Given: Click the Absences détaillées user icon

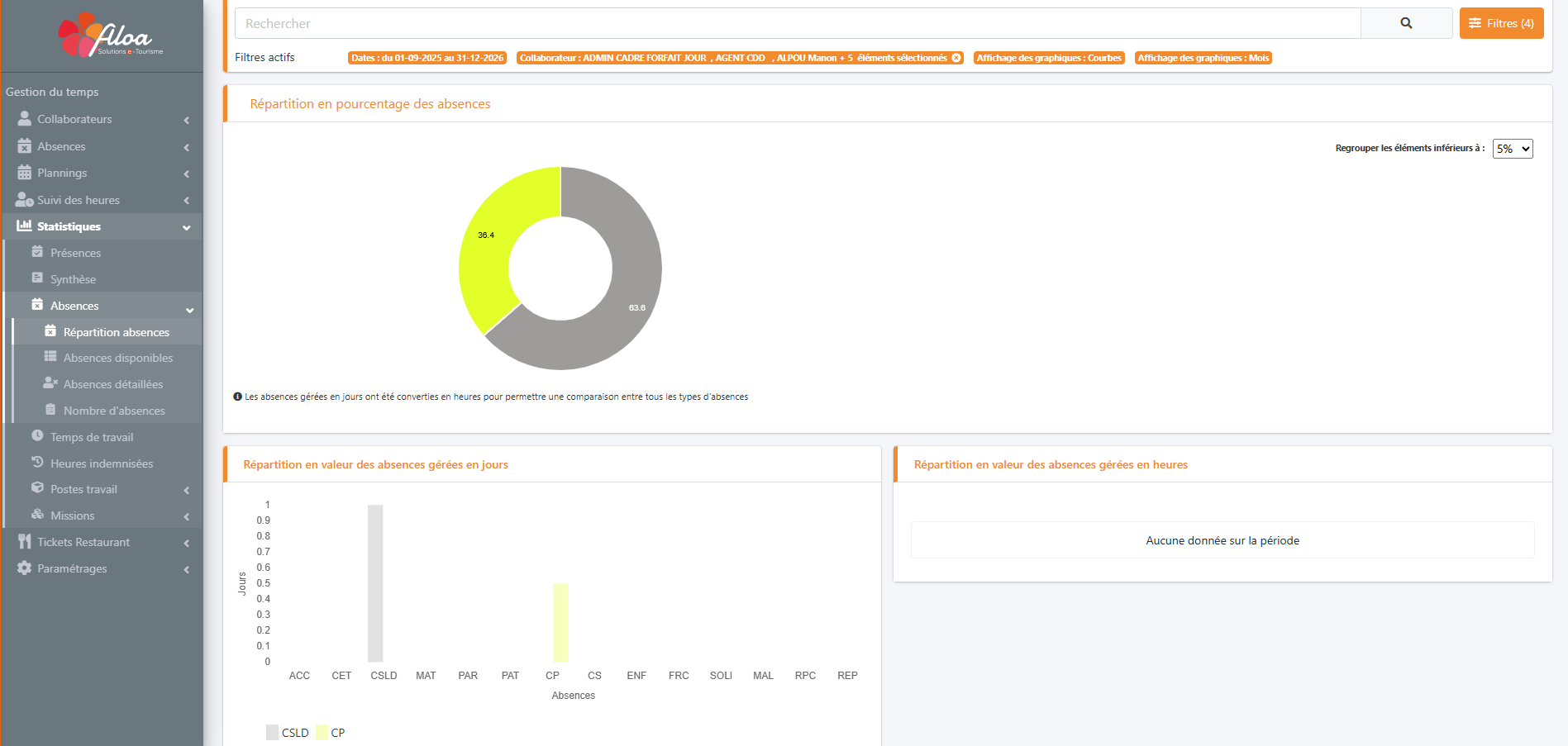Looking at the screenshot, I should click(50, 383).
